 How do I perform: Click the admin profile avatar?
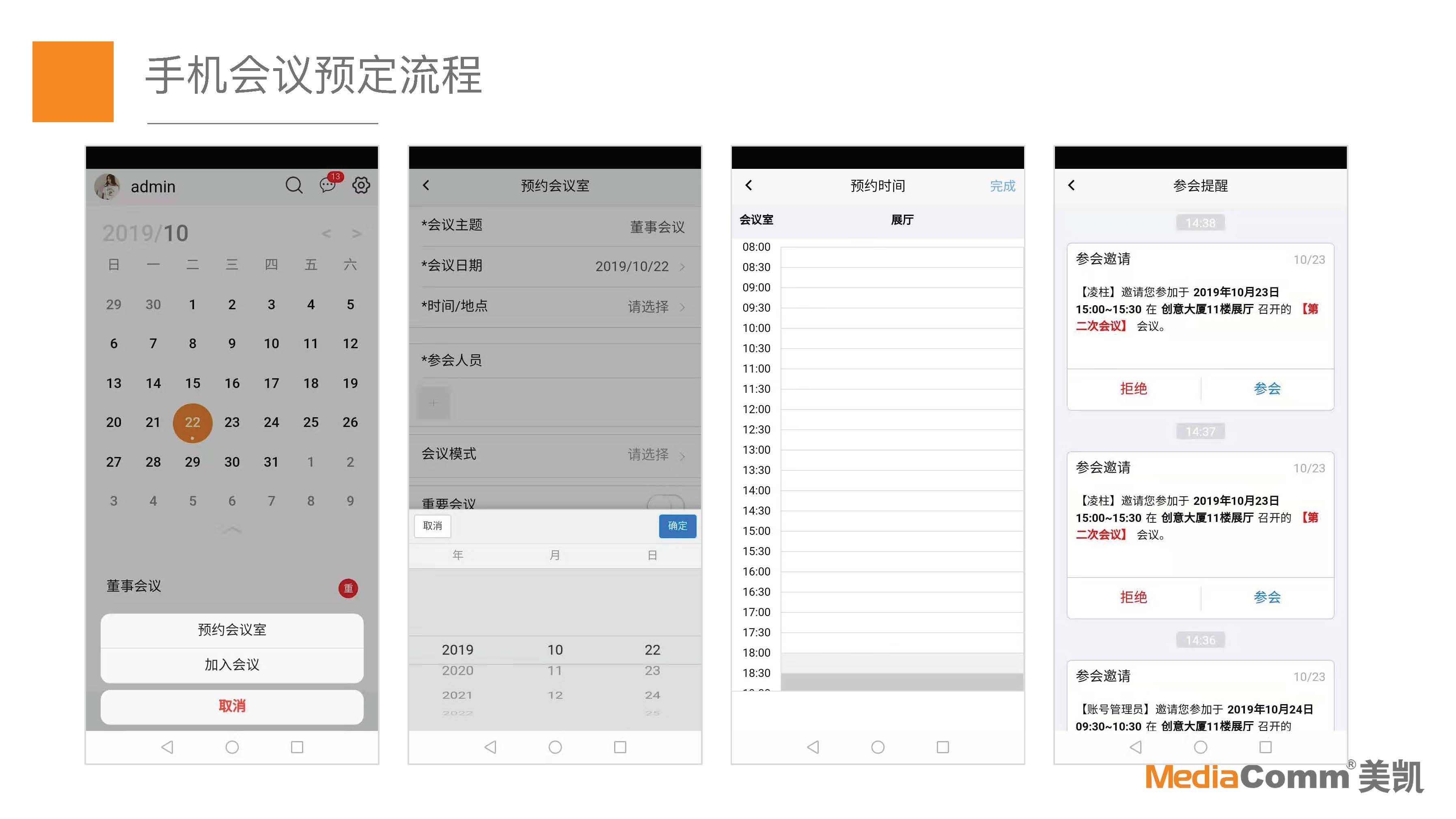108,187
